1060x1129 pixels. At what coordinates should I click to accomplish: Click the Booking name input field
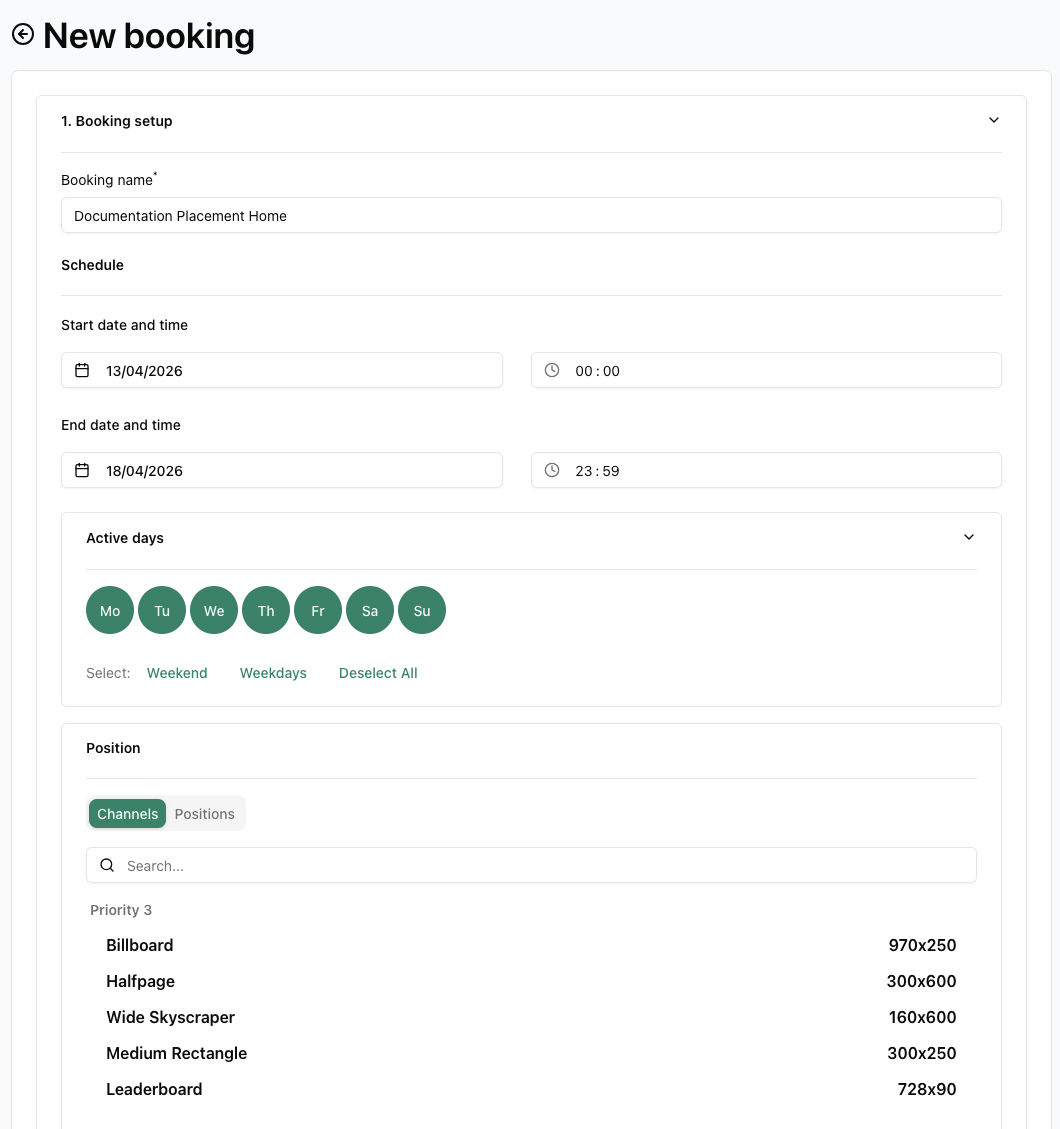(x=531, y=215)
